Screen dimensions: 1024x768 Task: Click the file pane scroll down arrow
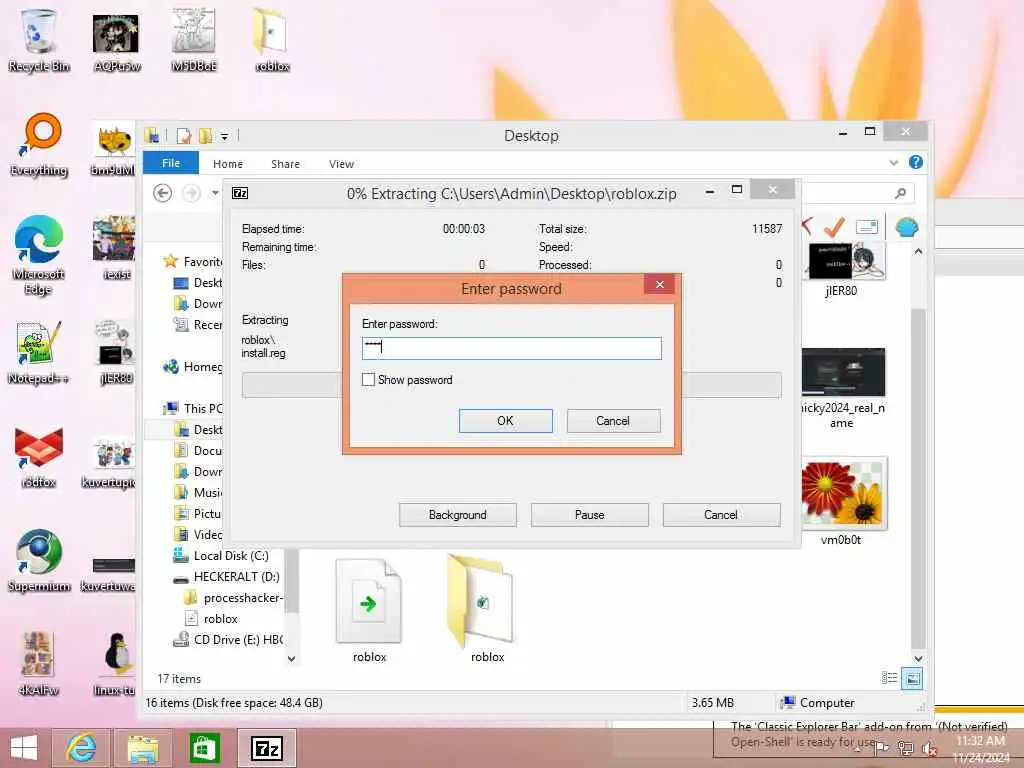pos(918,658)
